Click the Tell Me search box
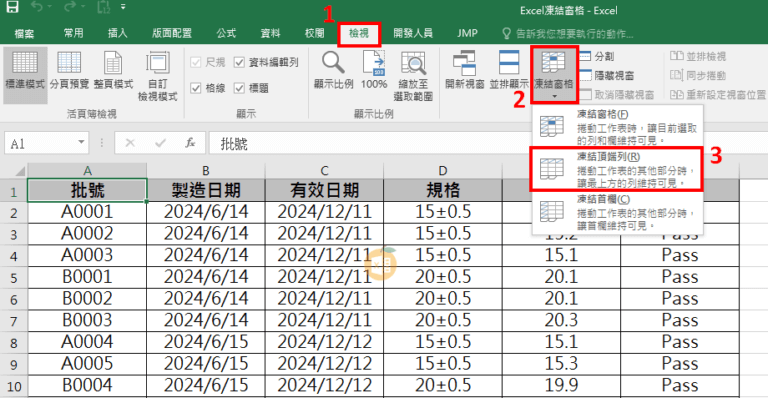Viewport: 768px width, 398px height. (x=568, y=33)
